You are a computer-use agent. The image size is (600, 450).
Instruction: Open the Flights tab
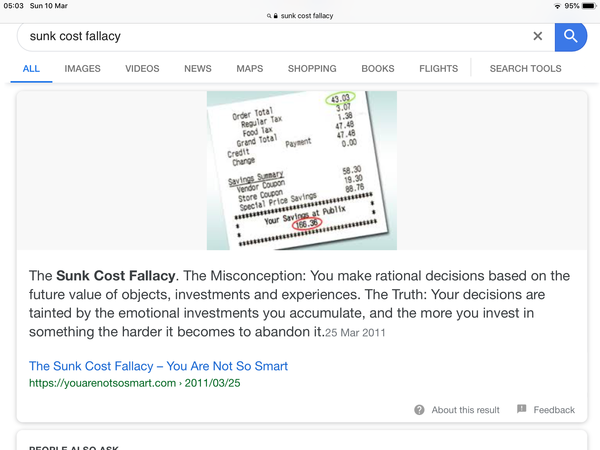tap(438, 68)
